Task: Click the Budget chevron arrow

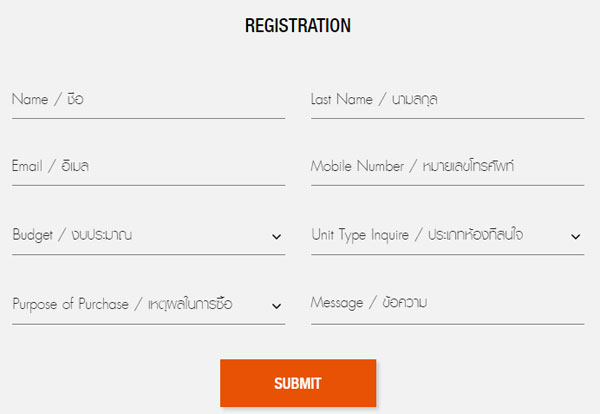Action: pyautogui.click(x=277, y=237)
